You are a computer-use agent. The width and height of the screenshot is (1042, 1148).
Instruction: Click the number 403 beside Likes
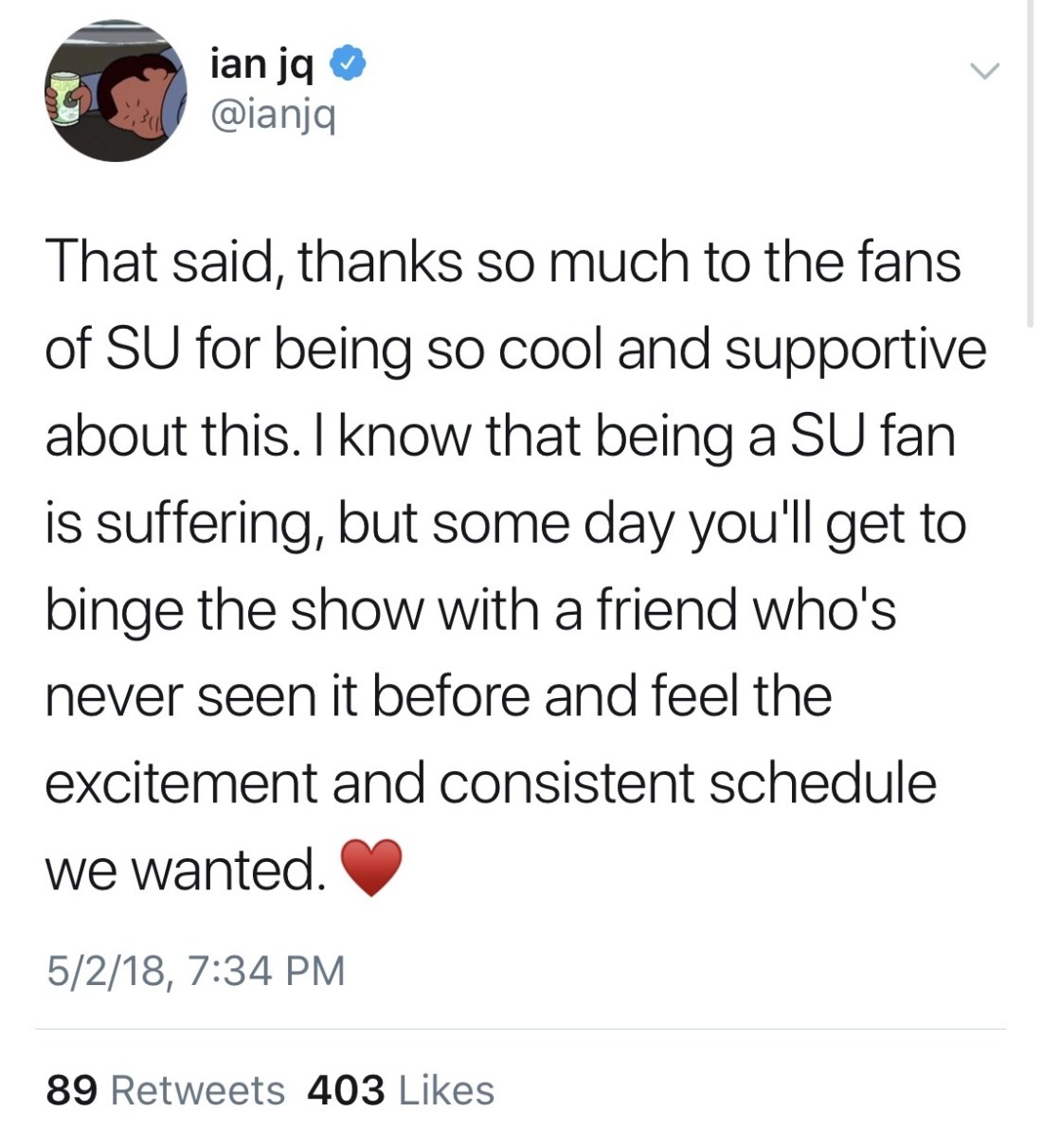point(346,1090)
